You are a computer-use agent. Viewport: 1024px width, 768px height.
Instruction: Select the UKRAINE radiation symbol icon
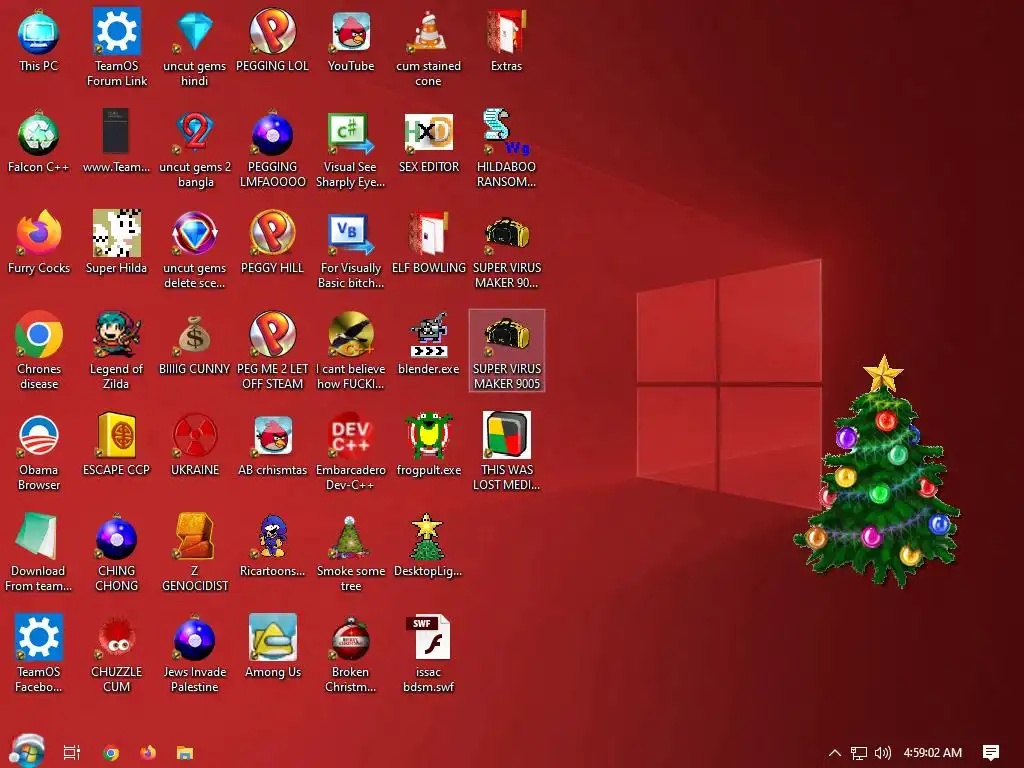pos(195,445)
